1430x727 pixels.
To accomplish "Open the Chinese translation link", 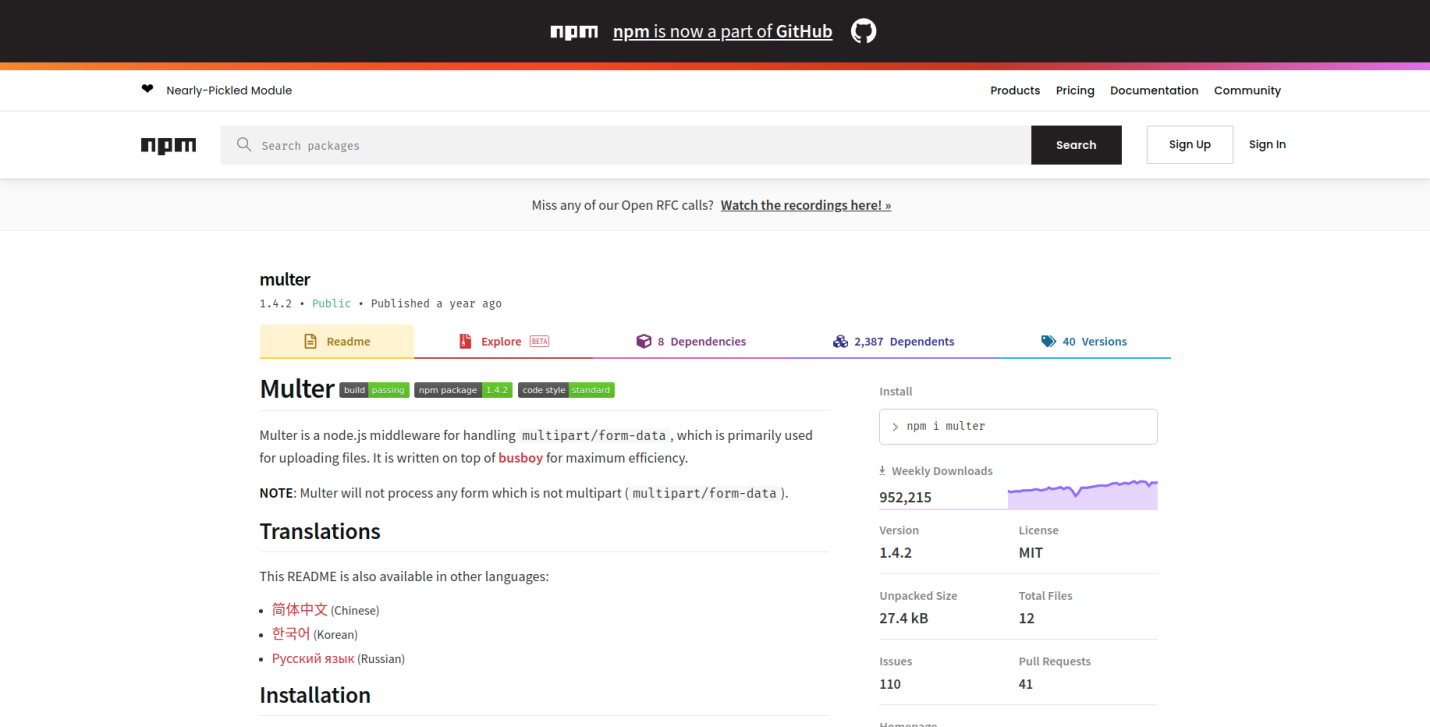I will coord(300,609).
